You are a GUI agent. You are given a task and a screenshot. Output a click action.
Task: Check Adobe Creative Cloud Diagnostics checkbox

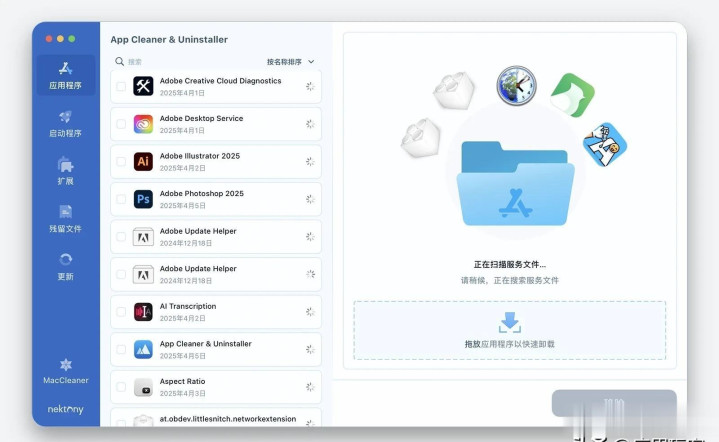point(121,86)
